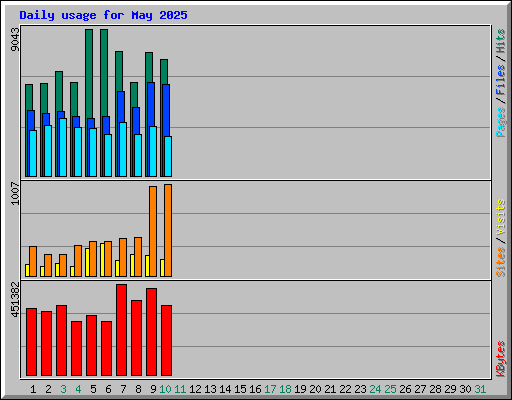Click day 20 on the x-axis
The width and height of the screenshot is (512, 400).
click(x=315, y=389)
